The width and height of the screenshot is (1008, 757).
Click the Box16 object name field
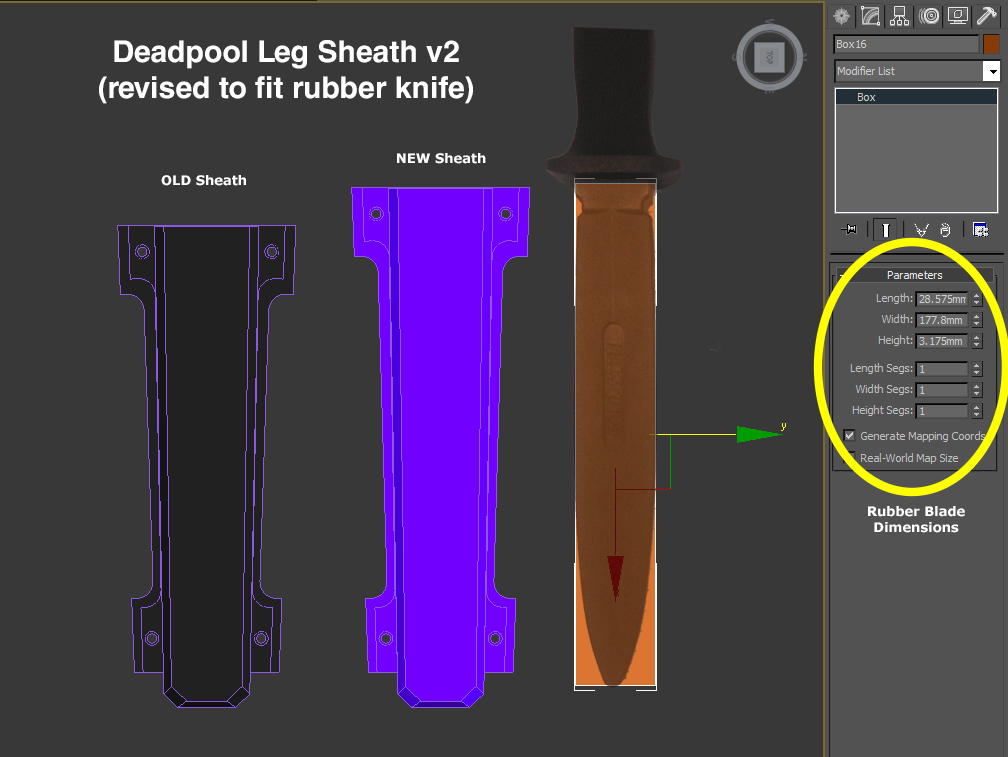(906, 44)
